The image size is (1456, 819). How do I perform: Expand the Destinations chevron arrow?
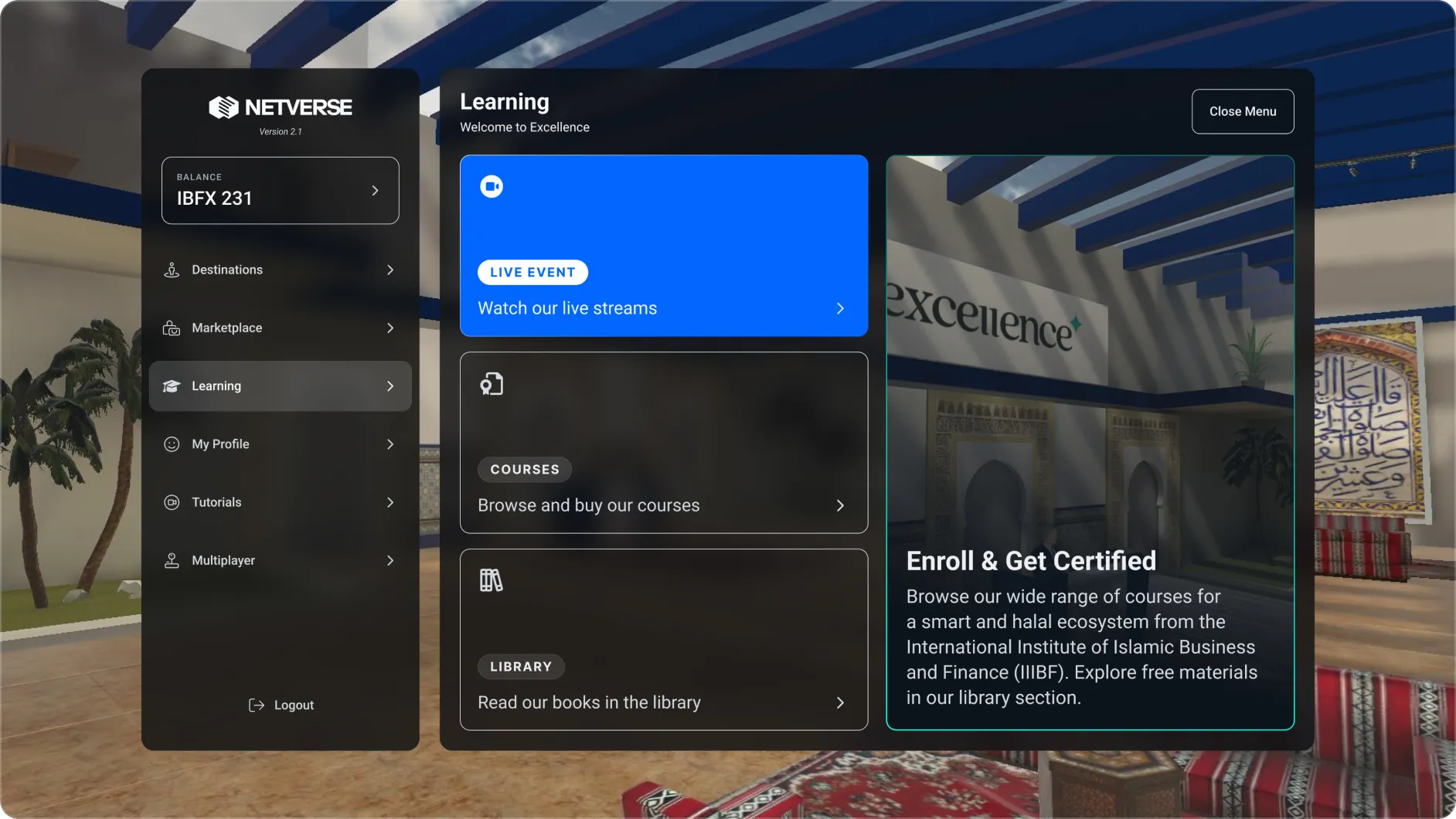[x=390, y=270]
